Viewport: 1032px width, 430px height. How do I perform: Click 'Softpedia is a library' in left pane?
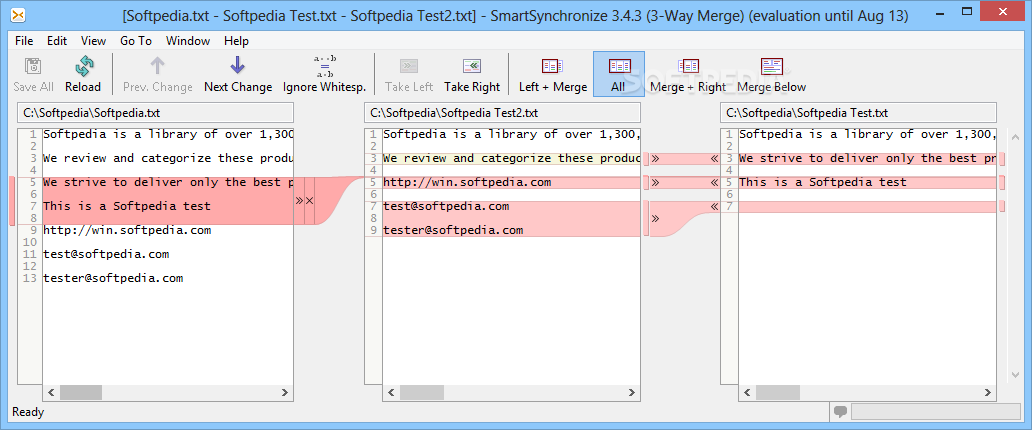168,134
